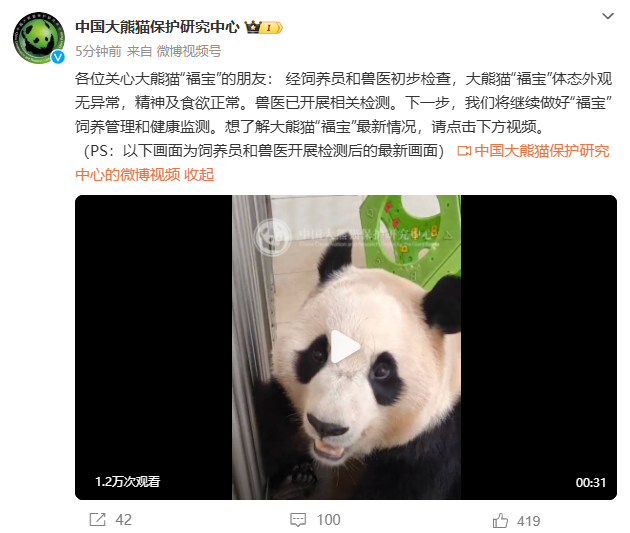Image resolution: width=630 pixels, height=533 pixels.
Task: Like the post with the thumbs-up icon
Action: click(500, 521)
